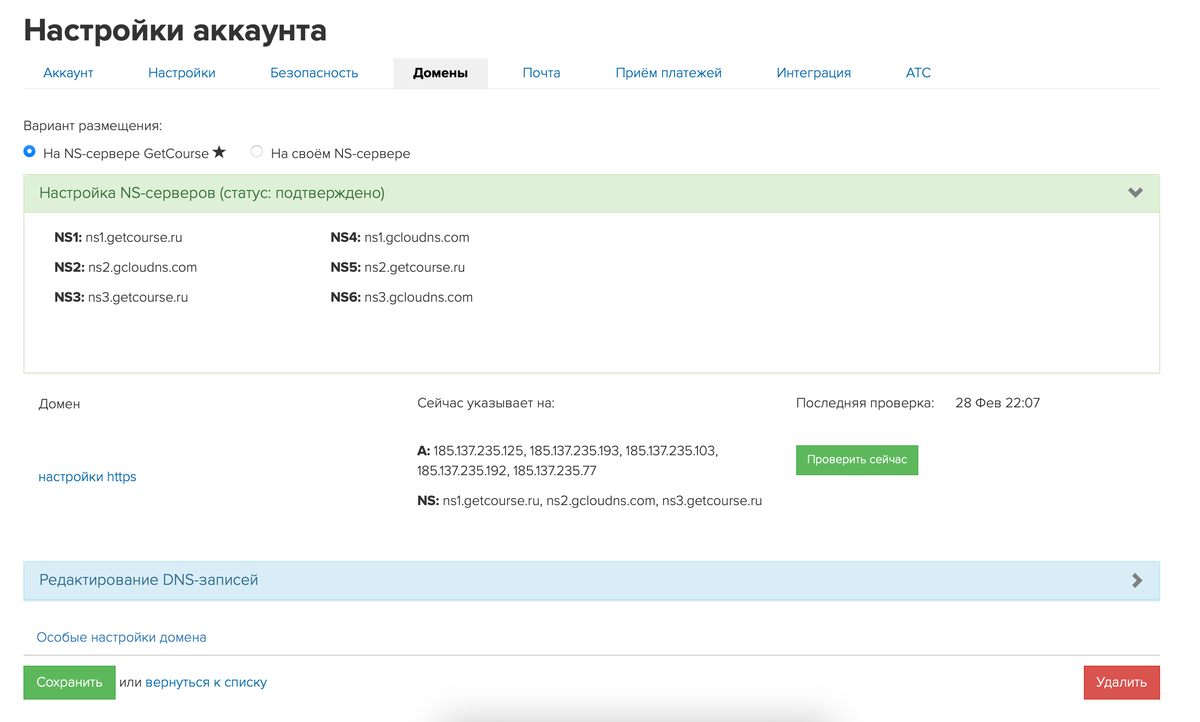The width and height of the screenshot is (1200, 722).
Task: Expand 'Редактирование DNS-записей' panel
Action: 149,580
